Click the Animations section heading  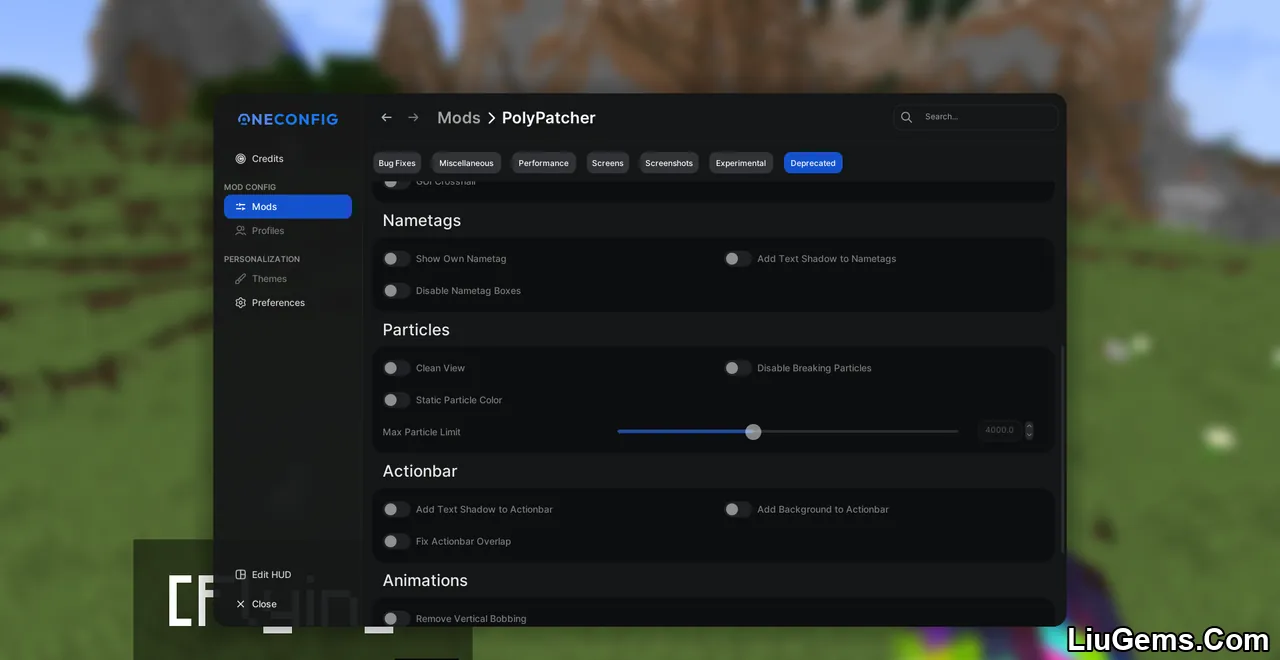pos(425,580)
